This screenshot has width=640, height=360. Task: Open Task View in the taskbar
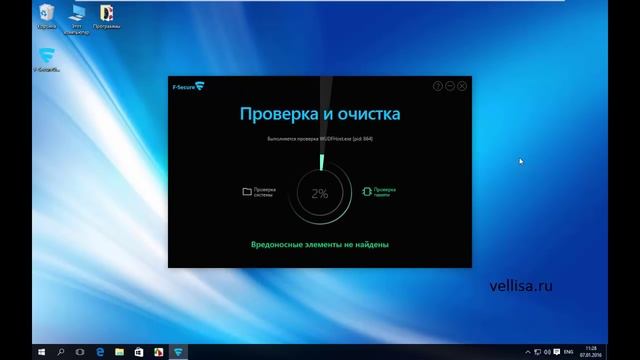(x=80, y=352)
